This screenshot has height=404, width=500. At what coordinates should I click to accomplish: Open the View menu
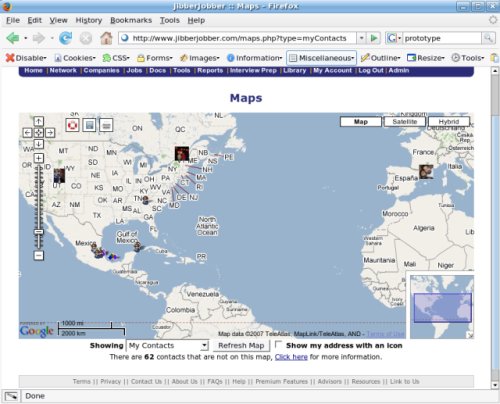59,20
